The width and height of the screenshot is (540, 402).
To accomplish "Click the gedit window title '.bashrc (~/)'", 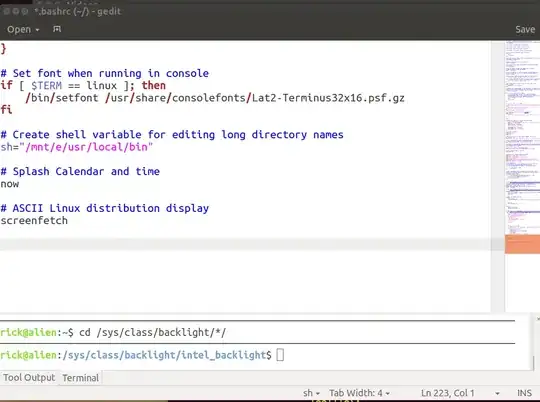I will (77, 11).
